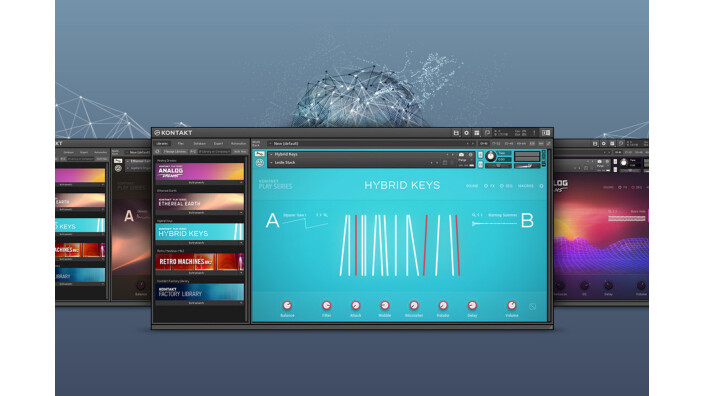Expand Instruments dropdown under Retro Machines MK2
This screenshot has height=396, width=704.
coord(199,273)
